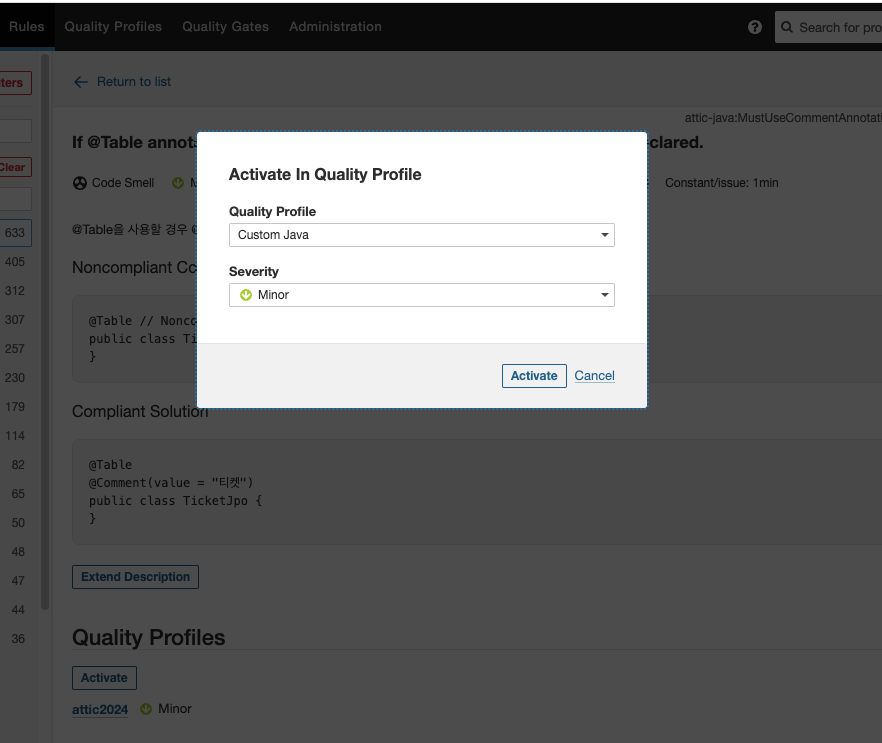Click the Return to list arrow icon

[81, 82]
